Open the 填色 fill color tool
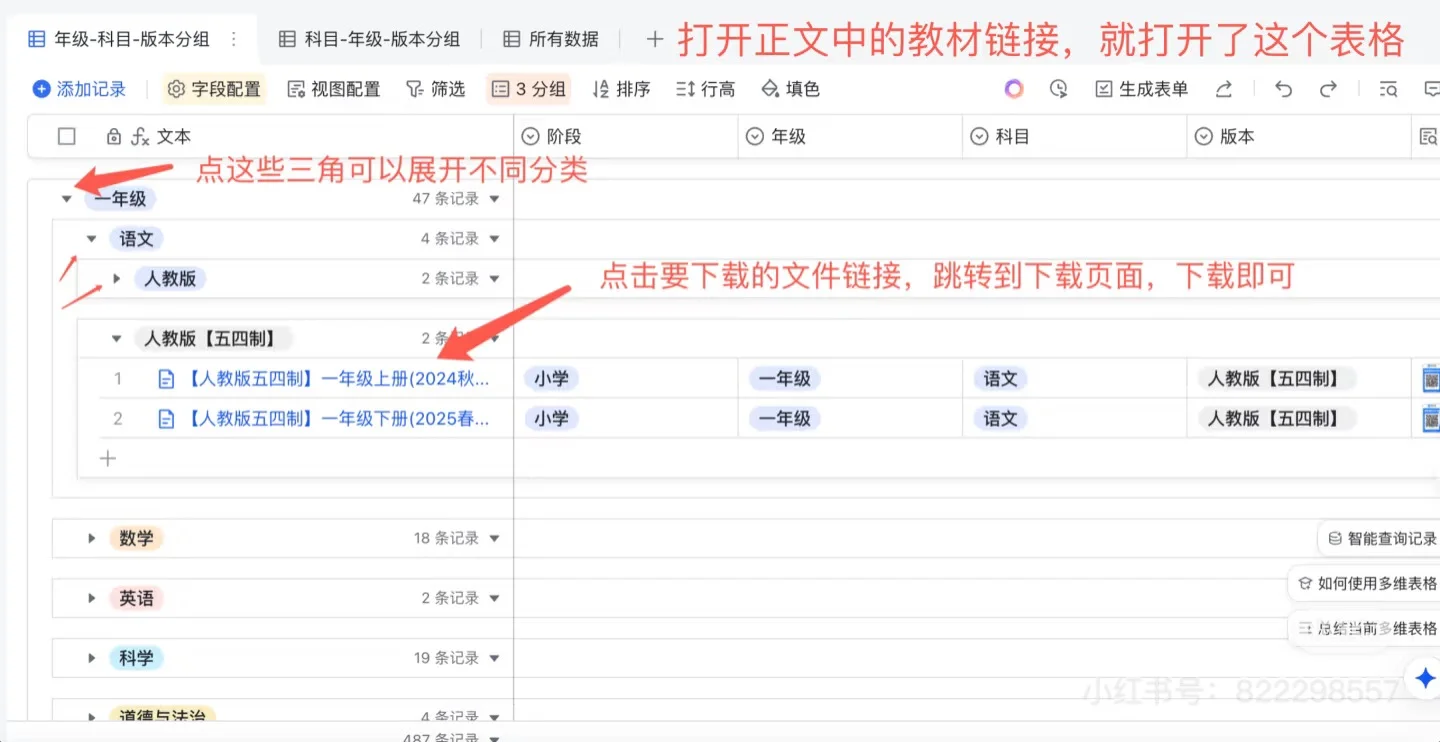The width and height of the screenshot is (1440, 742). coord(790,89)
